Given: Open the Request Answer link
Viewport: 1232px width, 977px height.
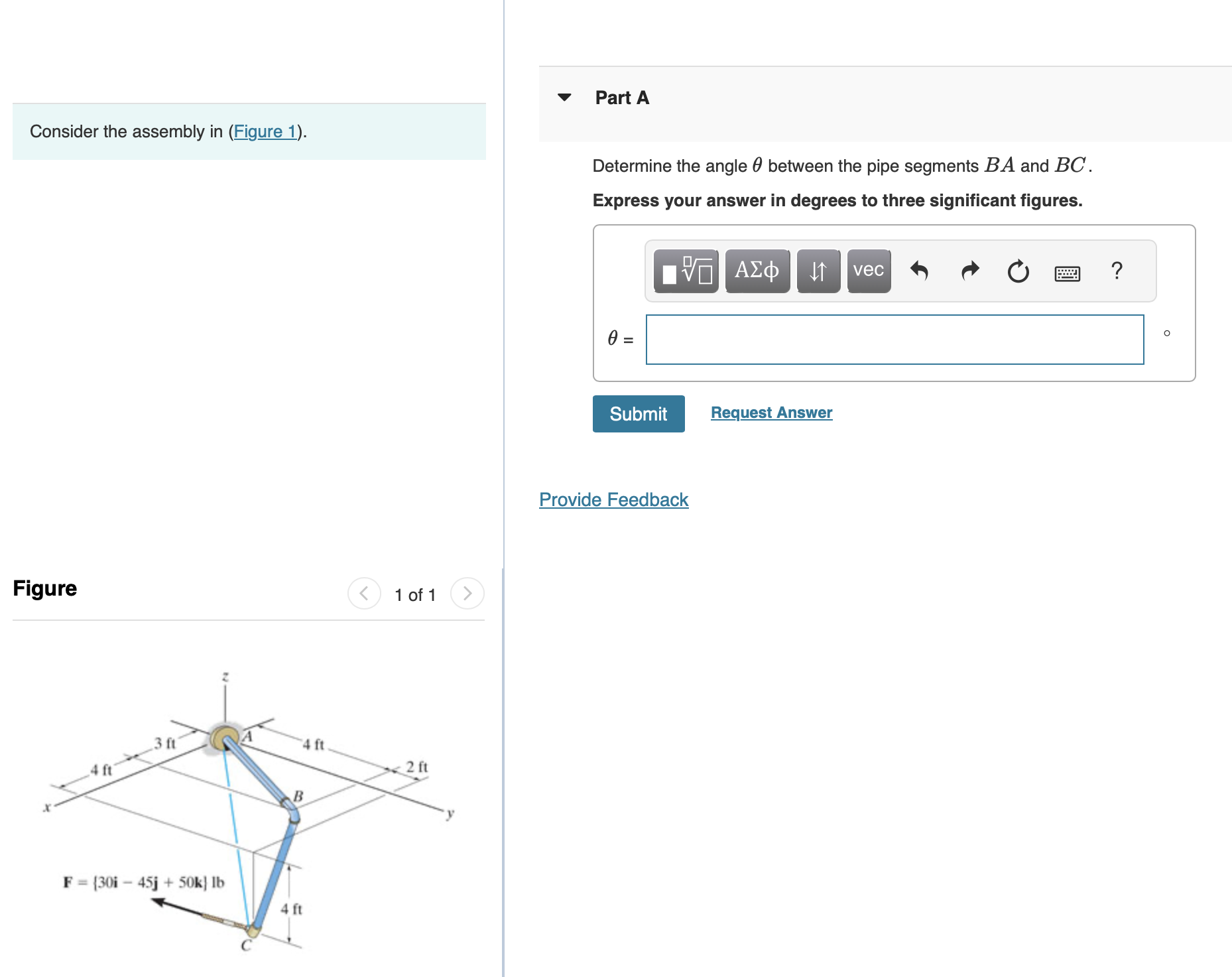Looking at the screenshot, I should pos(770,412).
